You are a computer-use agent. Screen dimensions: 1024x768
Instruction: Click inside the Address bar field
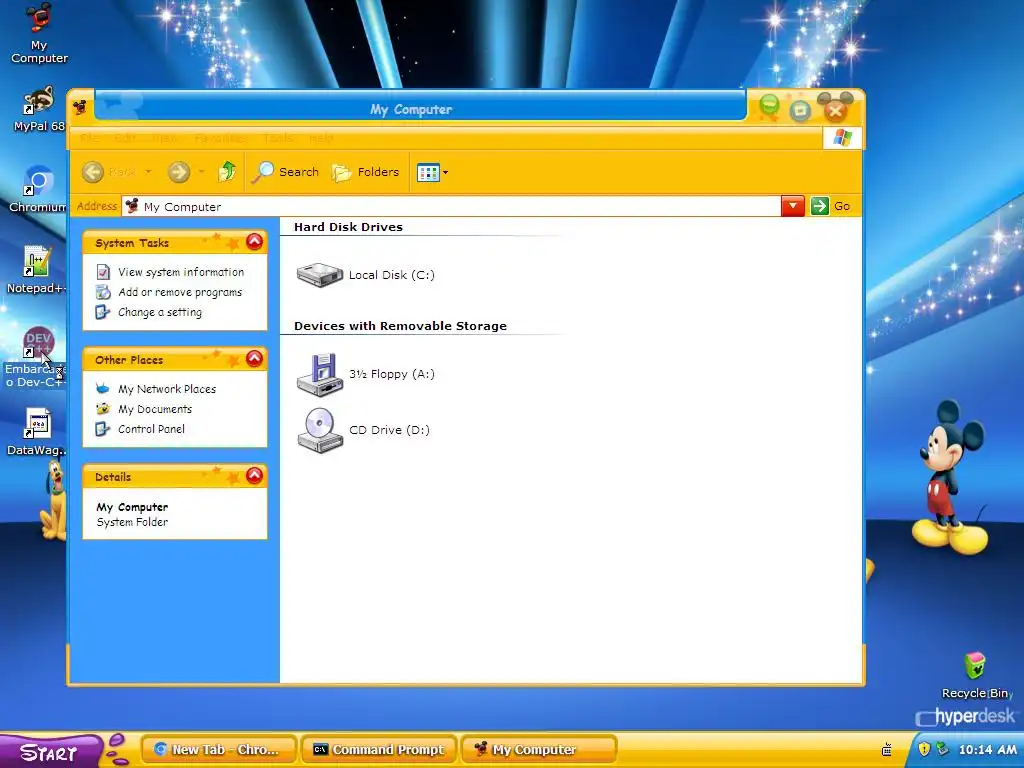451,206
